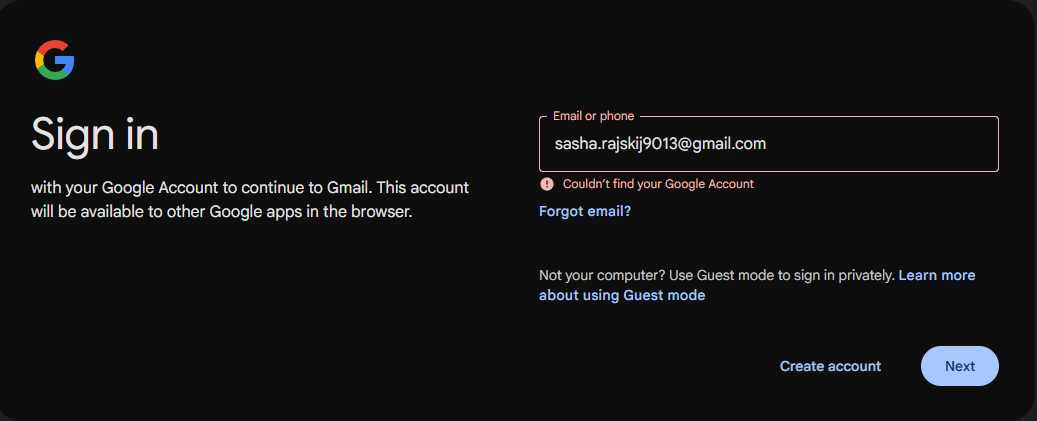Click the Google logo

[x=55, y=61]
